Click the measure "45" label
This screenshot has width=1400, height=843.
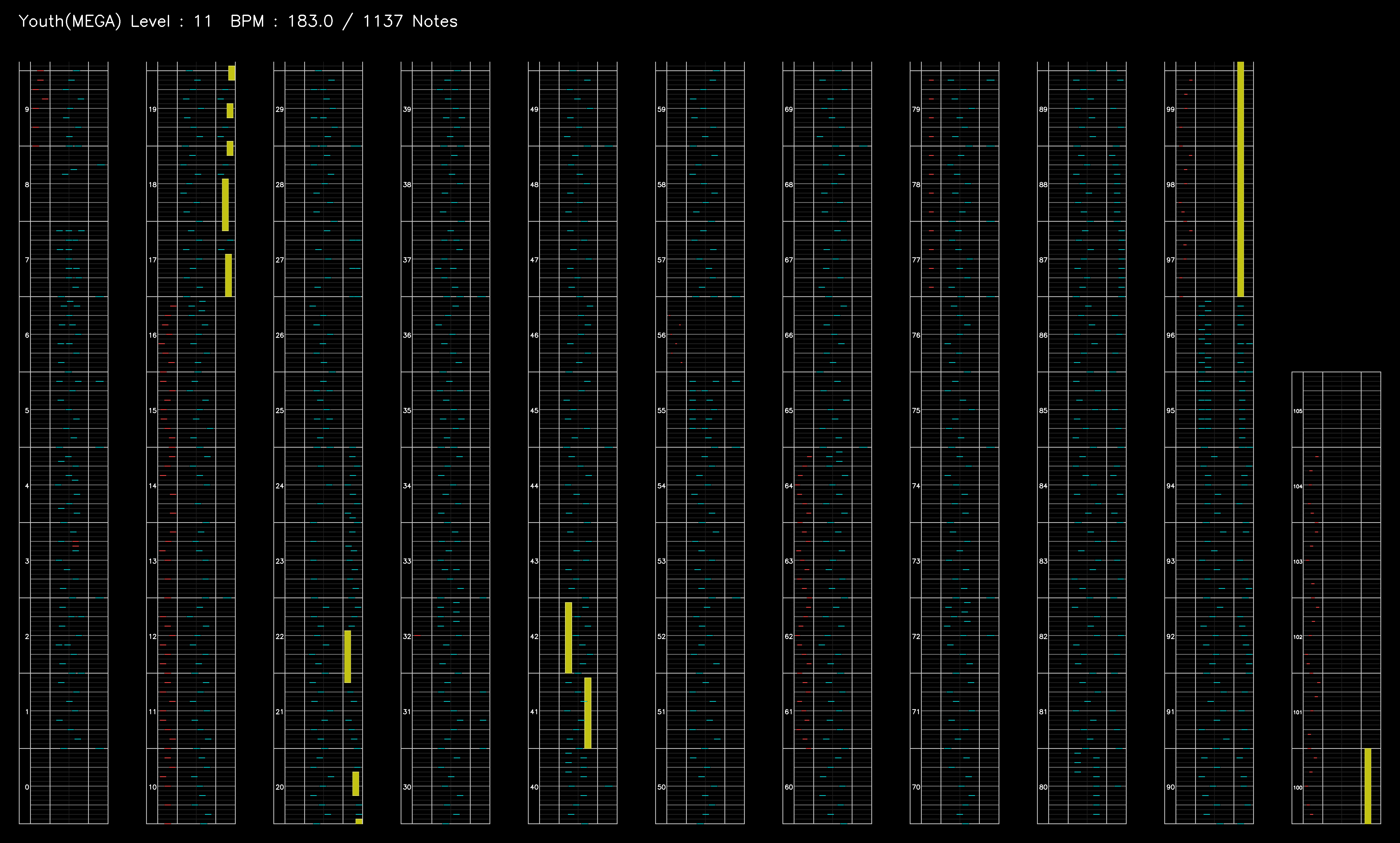click(534, 410)
